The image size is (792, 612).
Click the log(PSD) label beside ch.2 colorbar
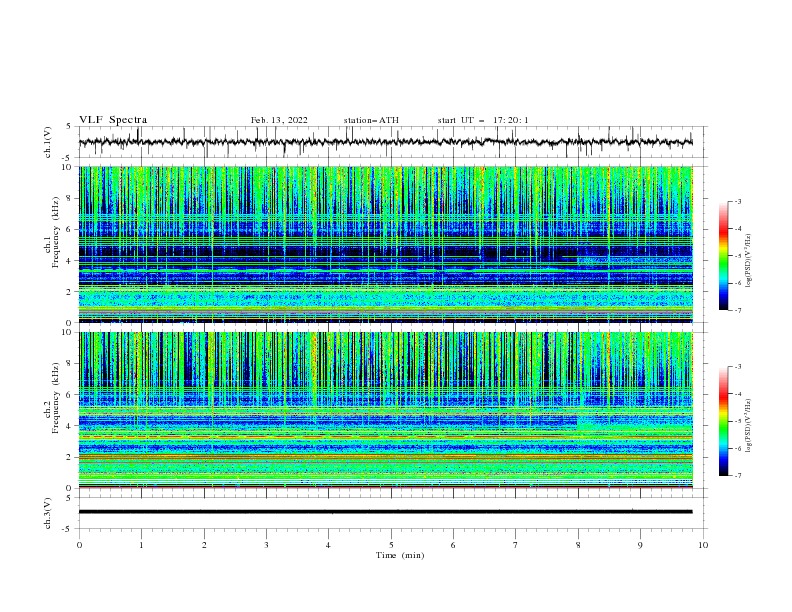pyautogui.click(x=748, y=426)
